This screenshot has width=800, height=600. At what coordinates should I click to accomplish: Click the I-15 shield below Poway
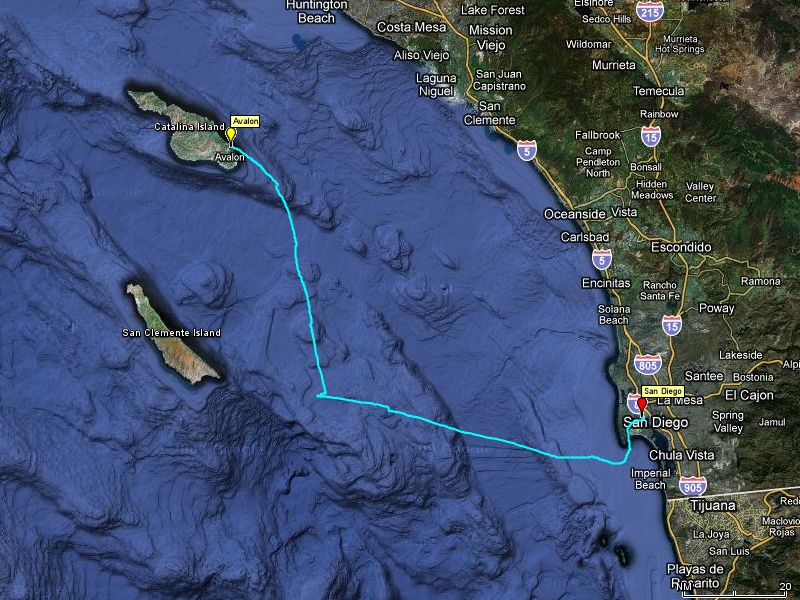point(672,325)
